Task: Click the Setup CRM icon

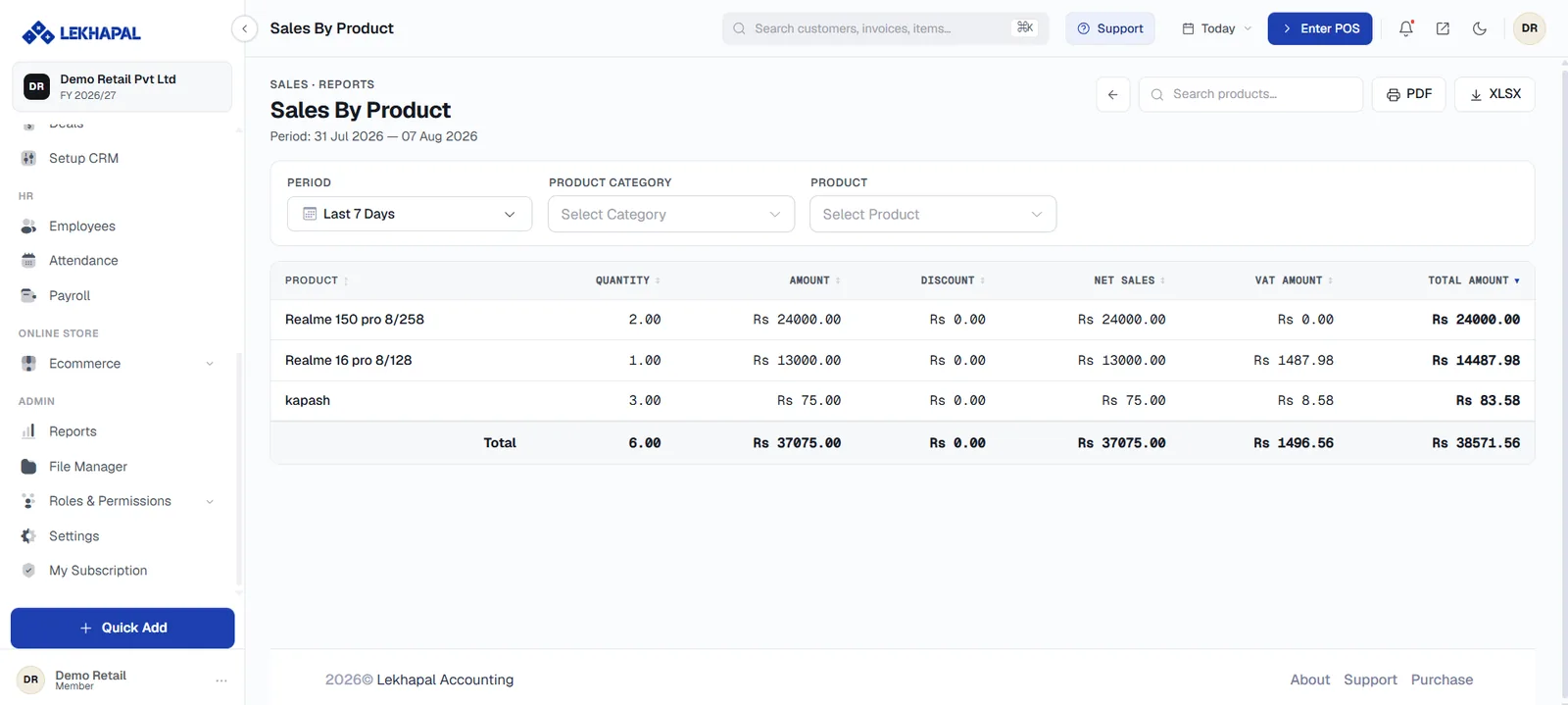Action: [28, 158]
